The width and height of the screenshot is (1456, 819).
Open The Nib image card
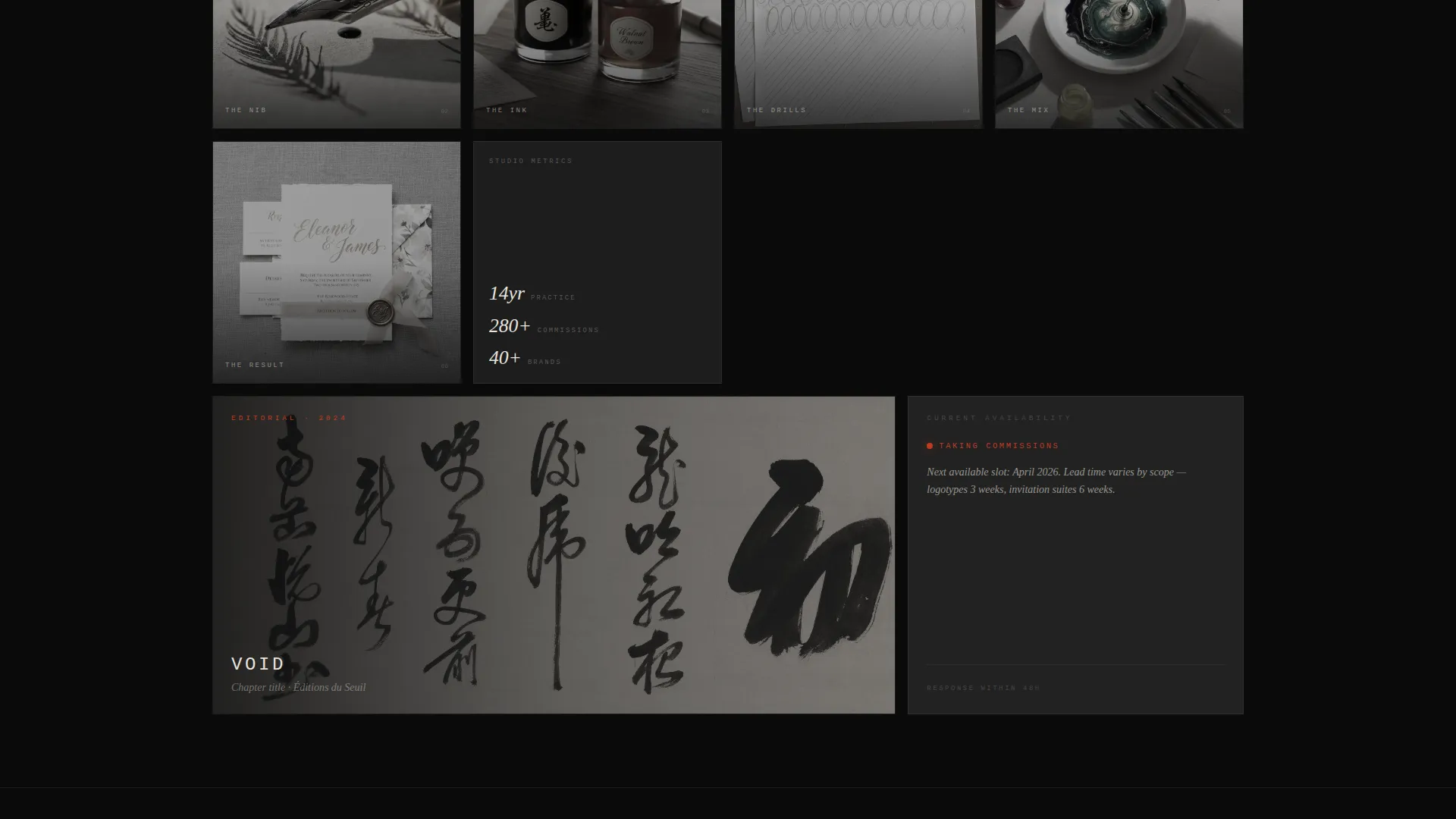point(337,64)
